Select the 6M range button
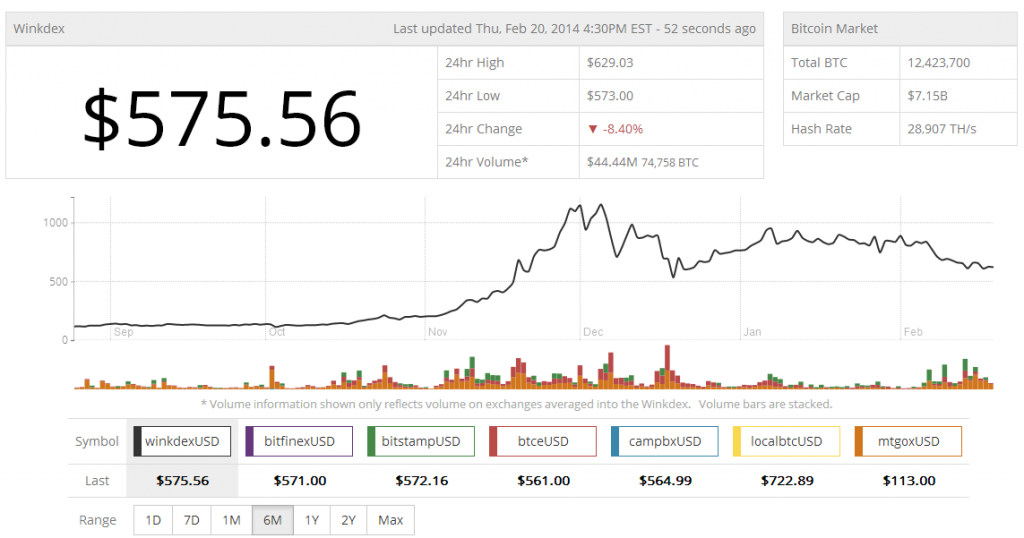 point(272,520)
